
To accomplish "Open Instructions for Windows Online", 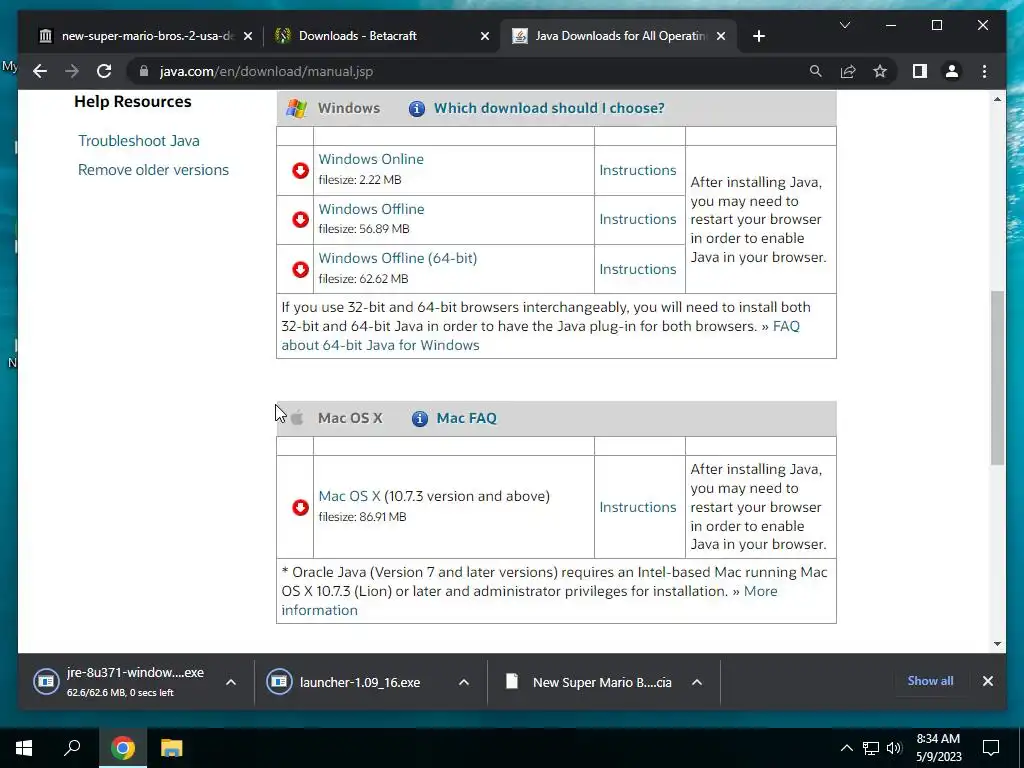I will (638, 170).
